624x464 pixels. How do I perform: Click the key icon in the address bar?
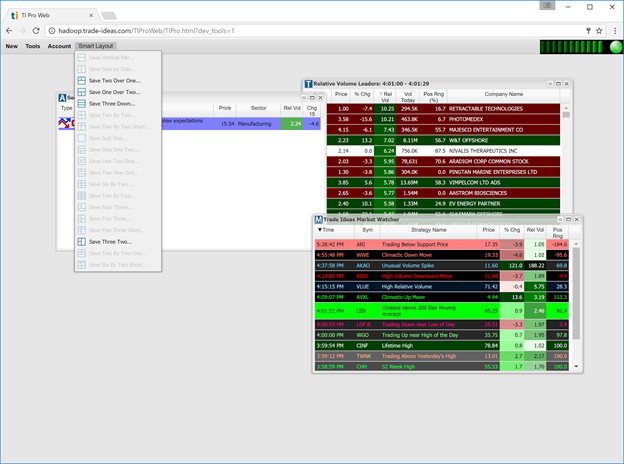(x=588, y=31)
